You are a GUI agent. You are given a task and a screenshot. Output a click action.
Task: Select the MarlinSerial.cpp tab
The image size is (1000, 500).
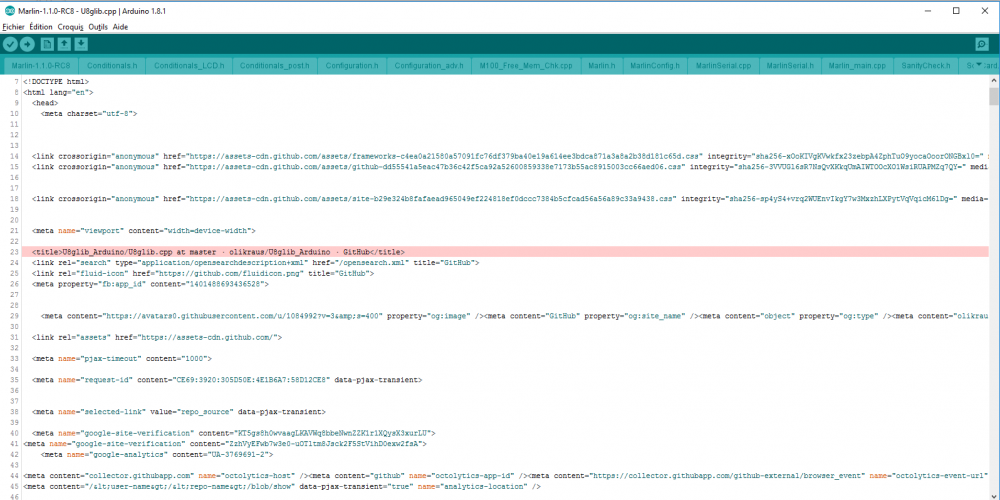click(x=723, y=66)
